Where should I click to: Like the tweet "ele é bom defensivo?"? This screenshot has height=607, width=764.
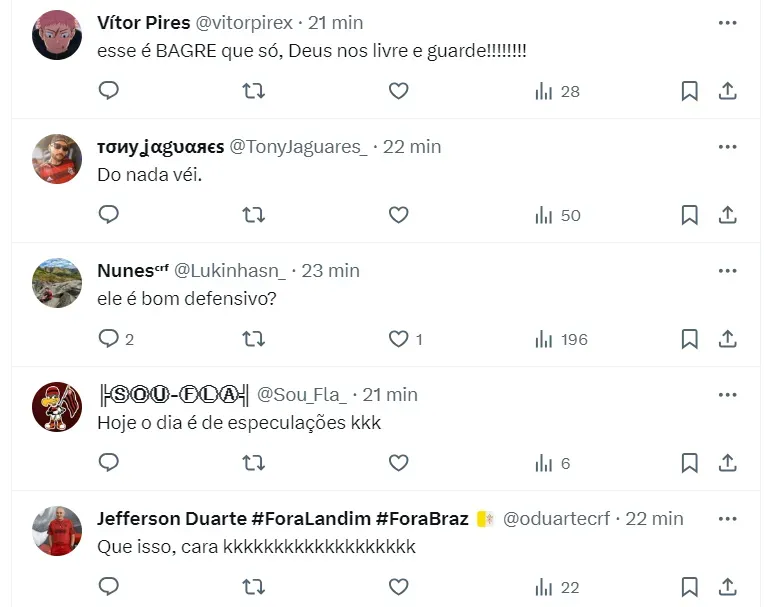click(x=399, y=339)
